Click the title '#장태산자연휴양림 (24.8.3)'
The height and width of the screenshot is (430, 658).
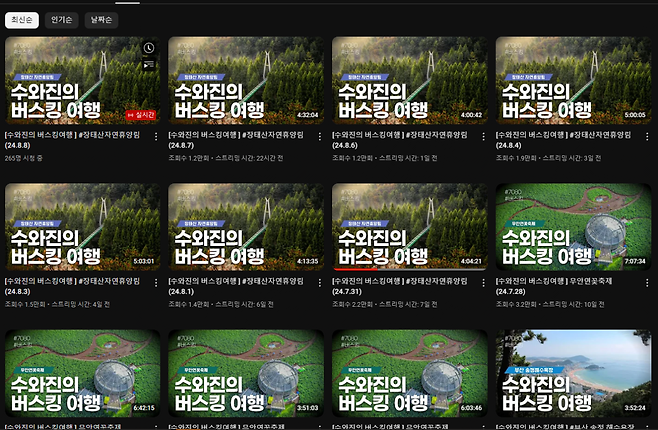point(72,286)
